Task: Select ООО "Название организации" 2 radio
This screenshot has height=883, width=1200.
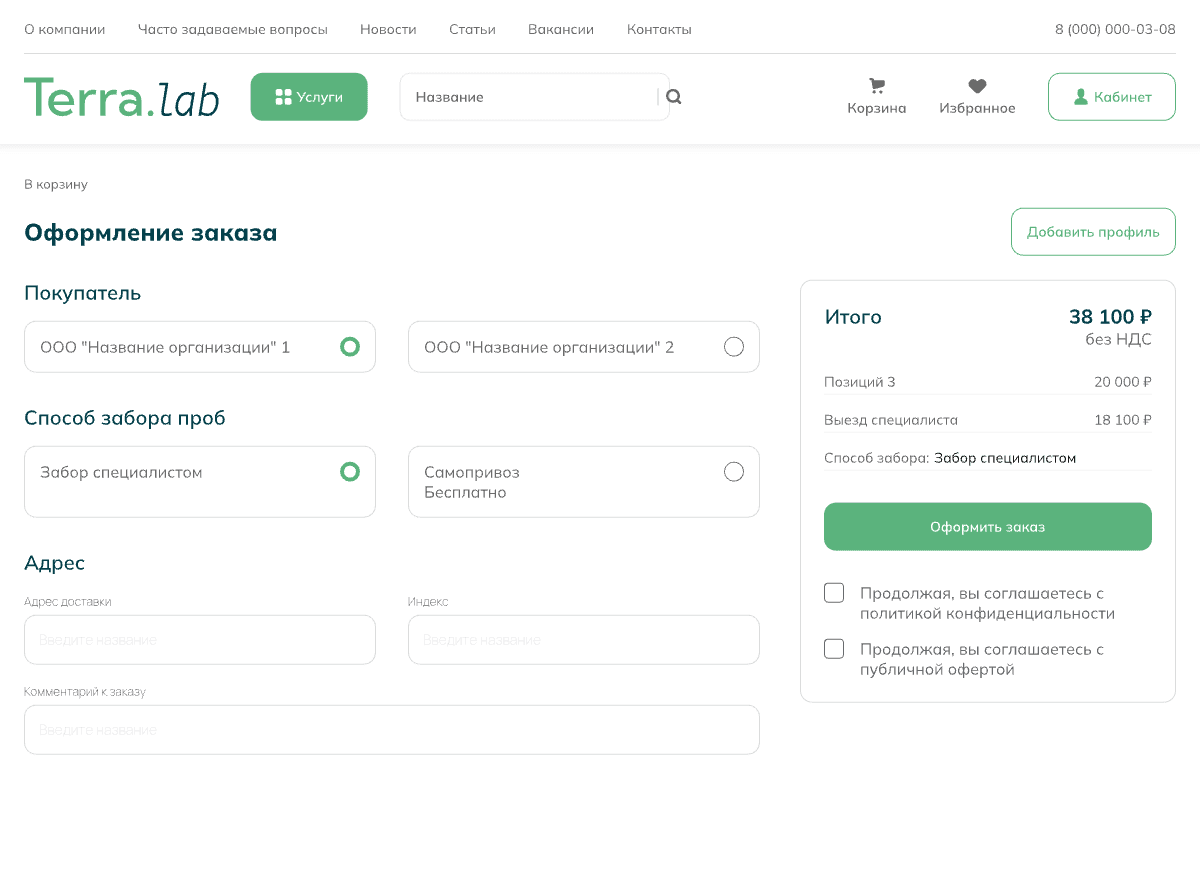Action: tap(733, 347)
